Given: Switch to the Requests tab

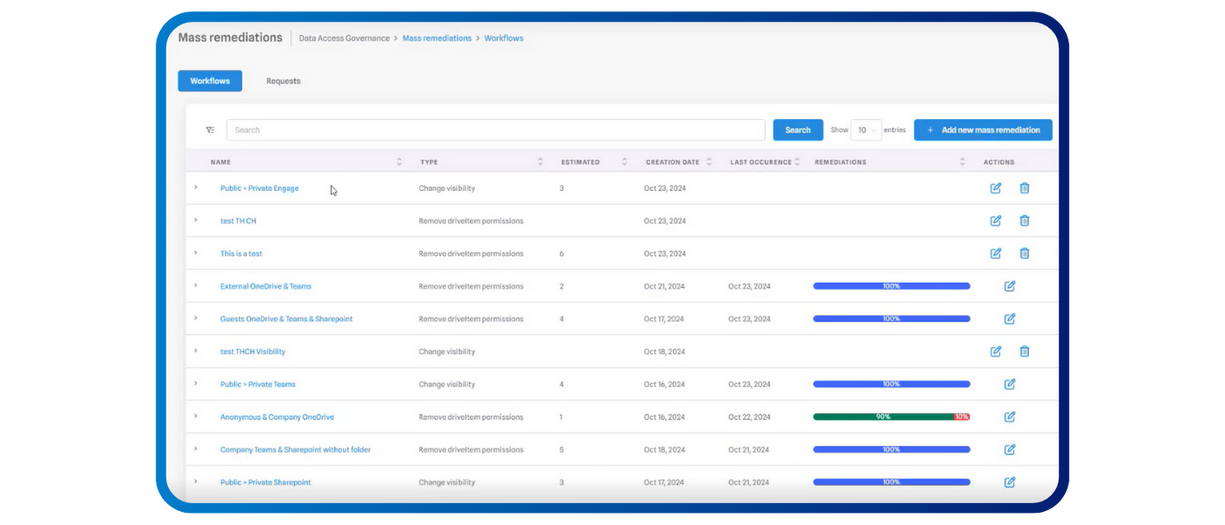Looking at the screenshot, I should point(283,81).
